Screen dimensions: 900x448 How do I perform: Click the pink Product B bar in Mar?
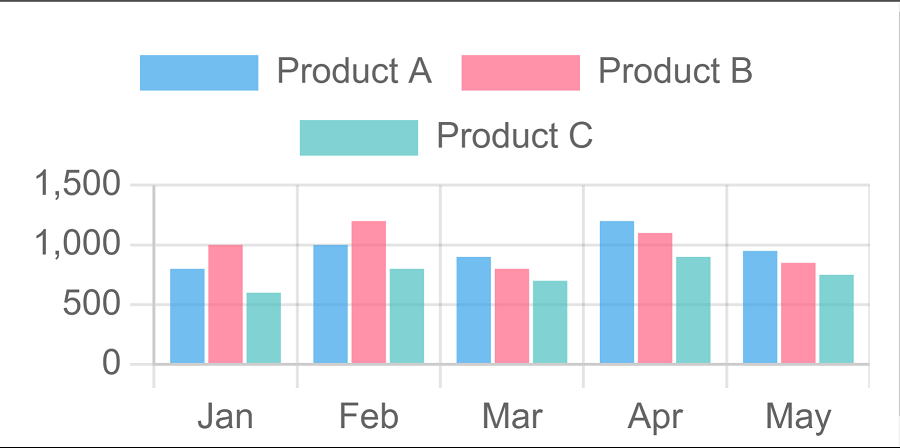[512, 316]
